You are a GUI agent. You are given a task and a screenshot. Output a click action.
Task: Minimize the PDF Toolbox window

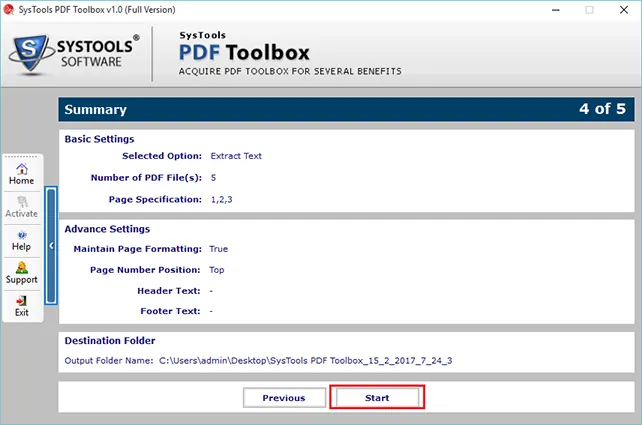[556, 10]
